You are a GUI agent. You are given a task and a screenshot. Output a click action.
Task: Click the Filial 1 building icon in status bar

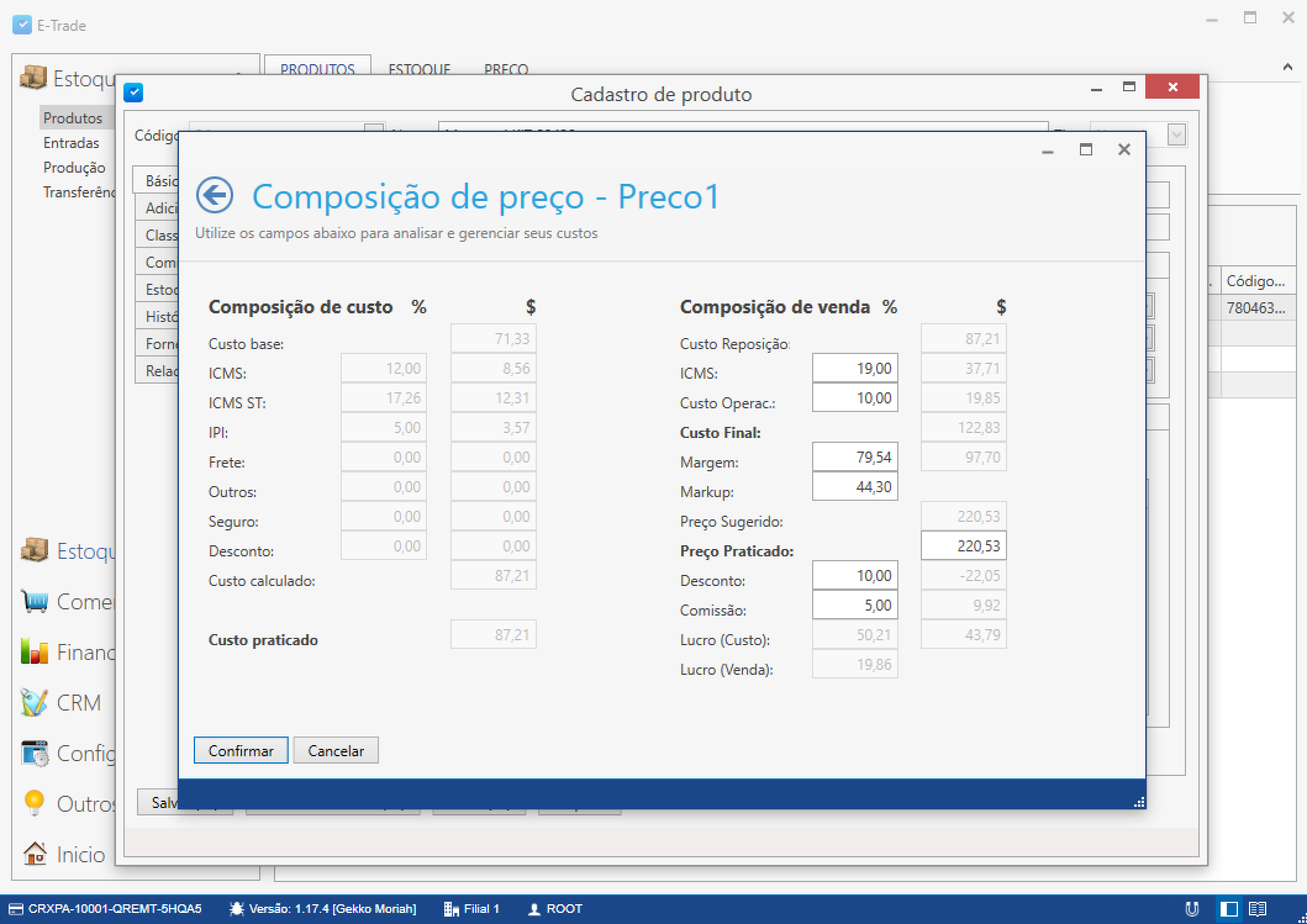point(451,909)
